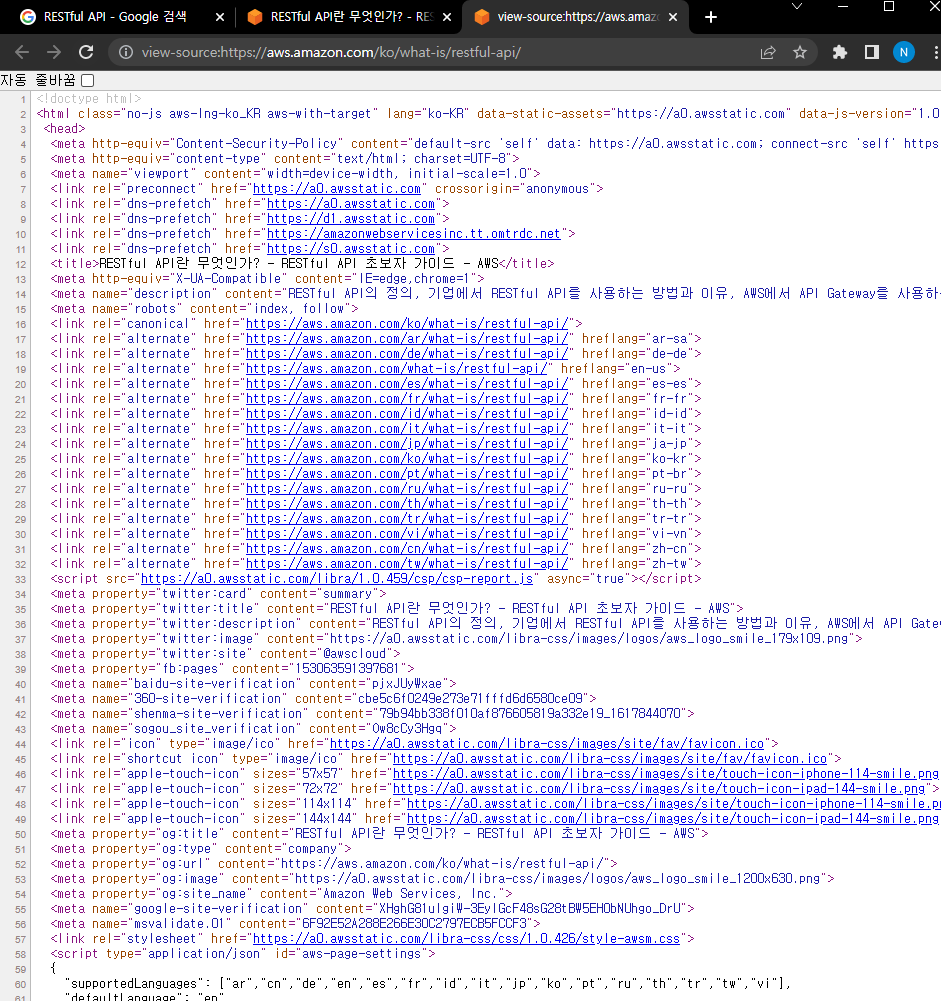
Task: Open the en-us alternate link
Action: pos(396,369)
